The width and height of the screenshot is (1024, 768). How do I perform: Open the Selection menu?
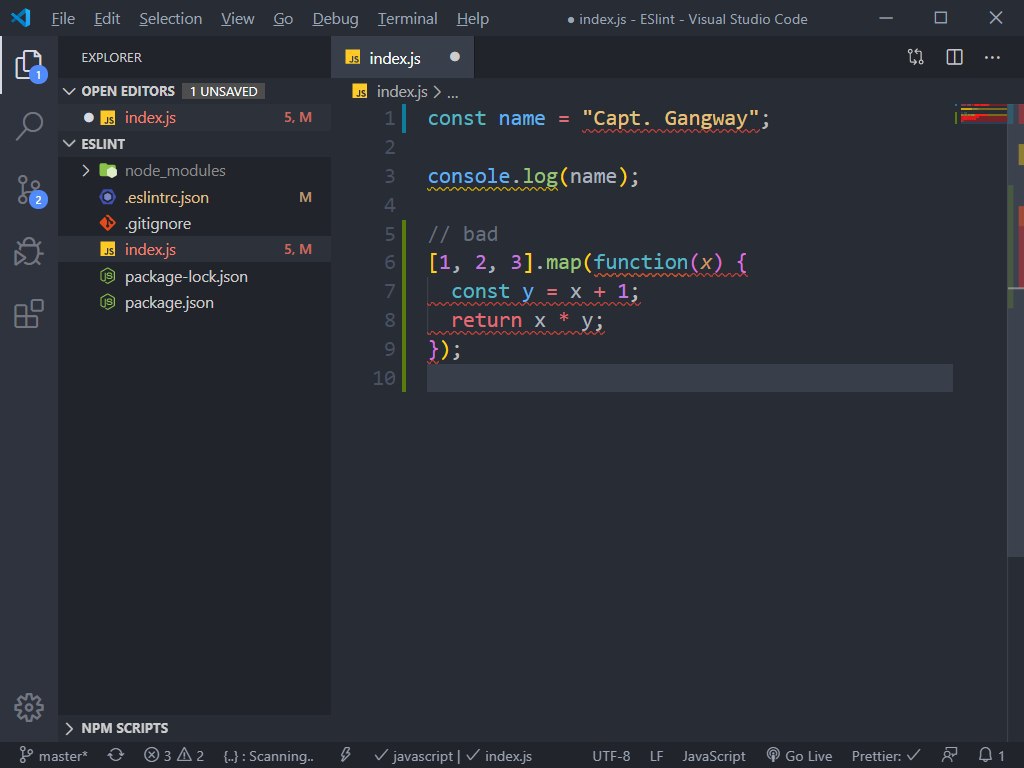click(x=170, y=18)
